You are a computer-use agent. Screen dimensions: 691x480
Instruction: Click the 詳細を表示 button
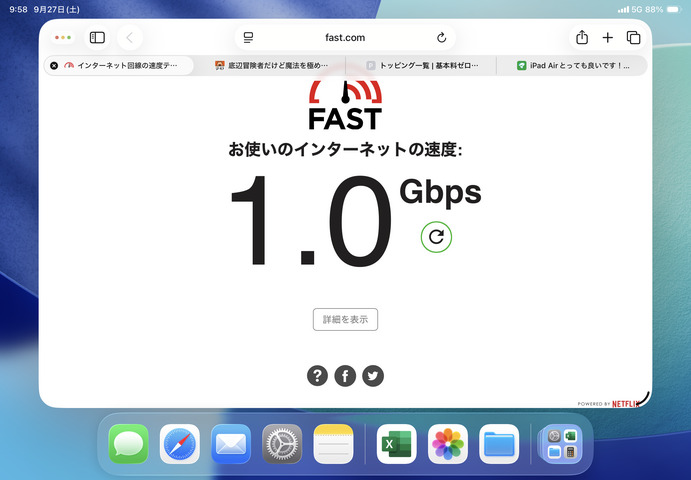pos(345,320)
